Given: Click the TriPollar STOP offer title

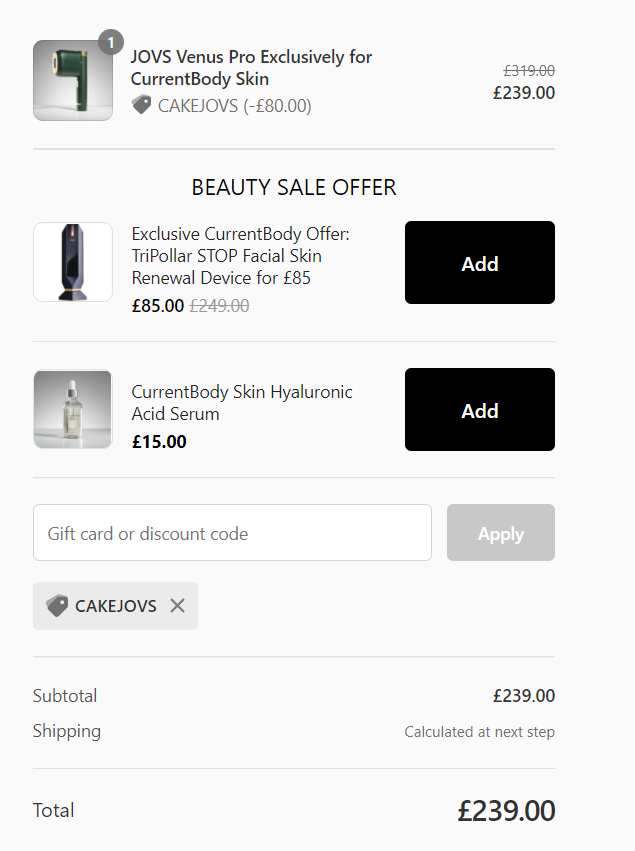Looking at the screenshot, I should point(240,256).
